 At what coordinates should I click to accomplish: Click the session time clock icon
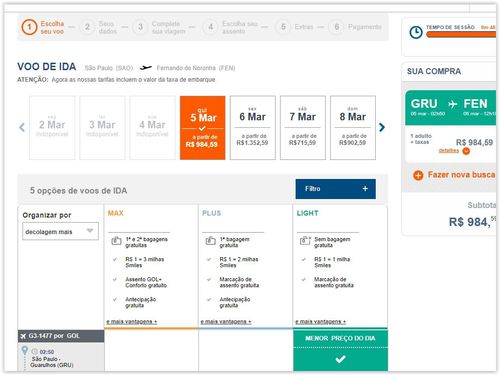[416, 32]
